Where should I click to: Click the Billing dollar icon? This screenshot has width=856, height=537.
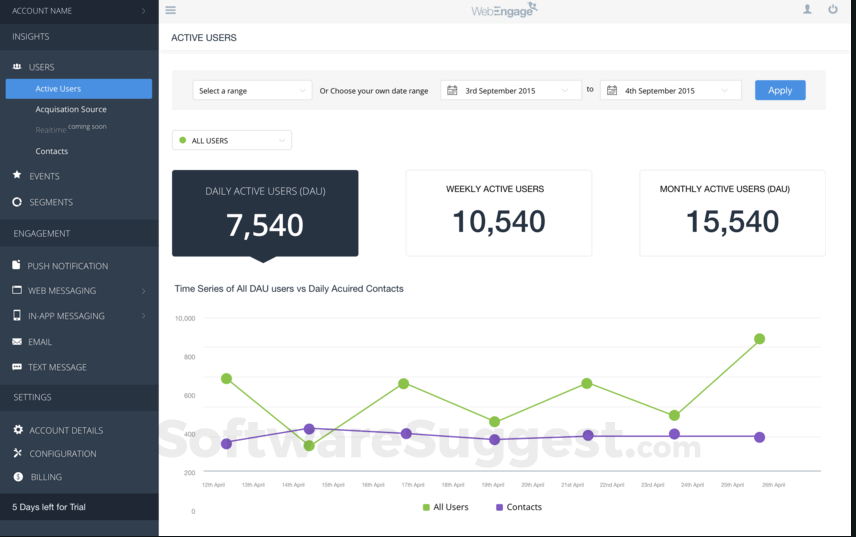(x=18, y=477)
